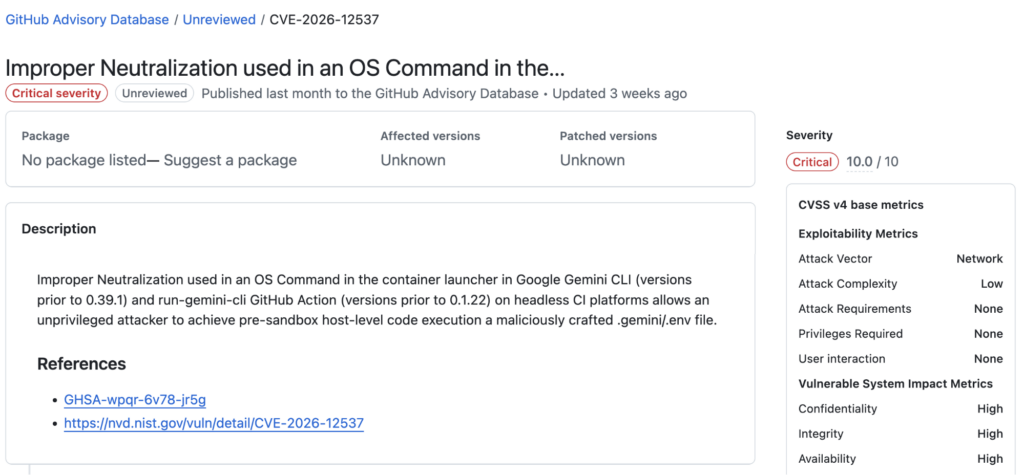
Task: Click the Suggest a package link
Action: coord(230,160)
